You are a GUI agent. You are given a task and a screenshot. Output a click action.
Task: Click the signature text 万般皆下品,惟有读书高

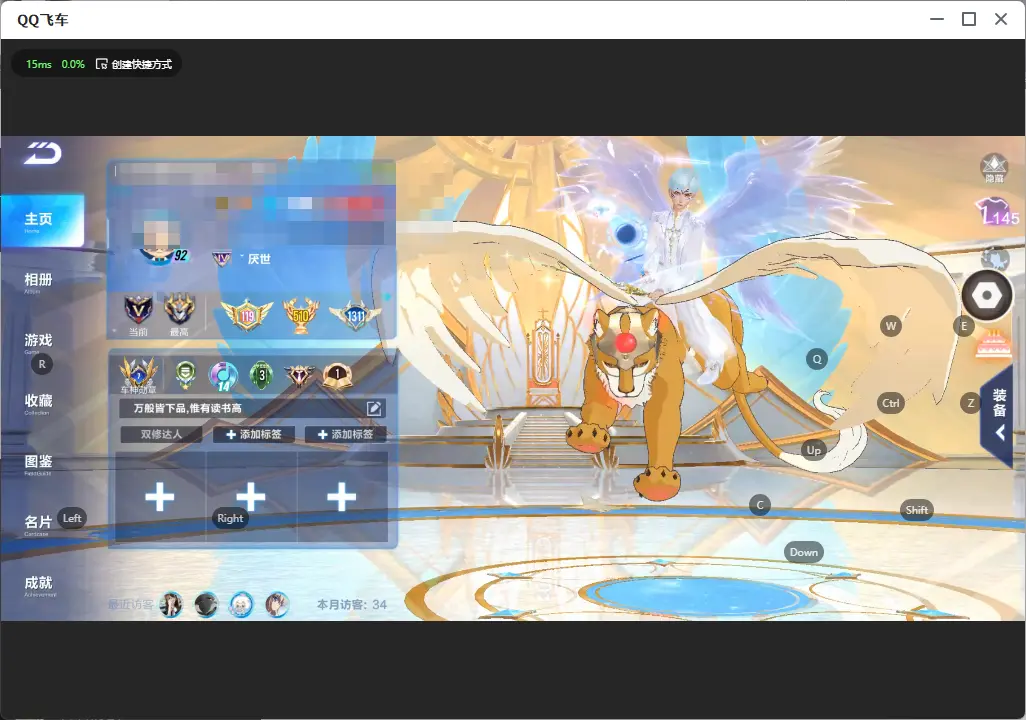(188, 408)
